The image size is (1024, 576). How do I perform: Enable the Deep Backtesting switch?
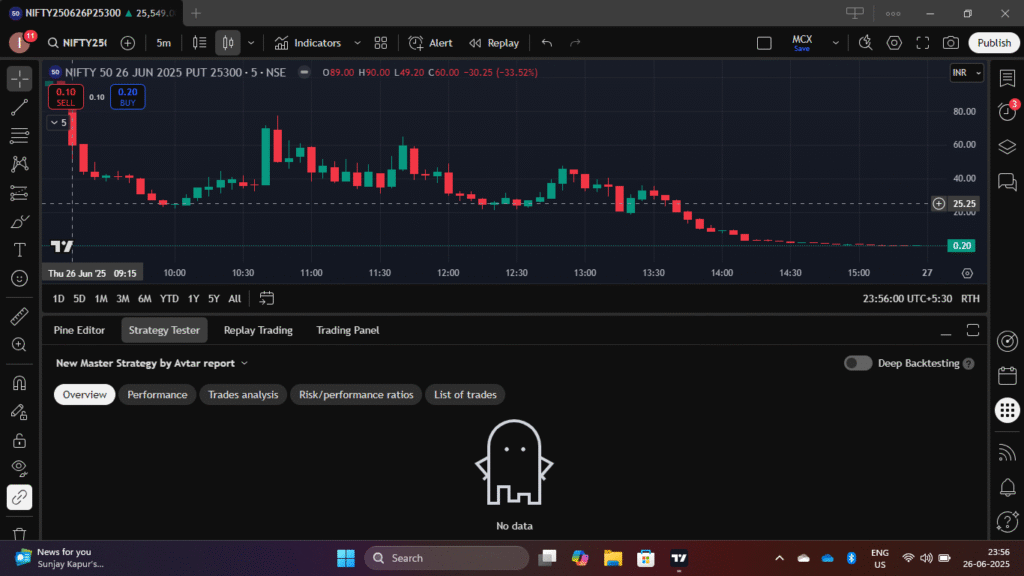857,363
